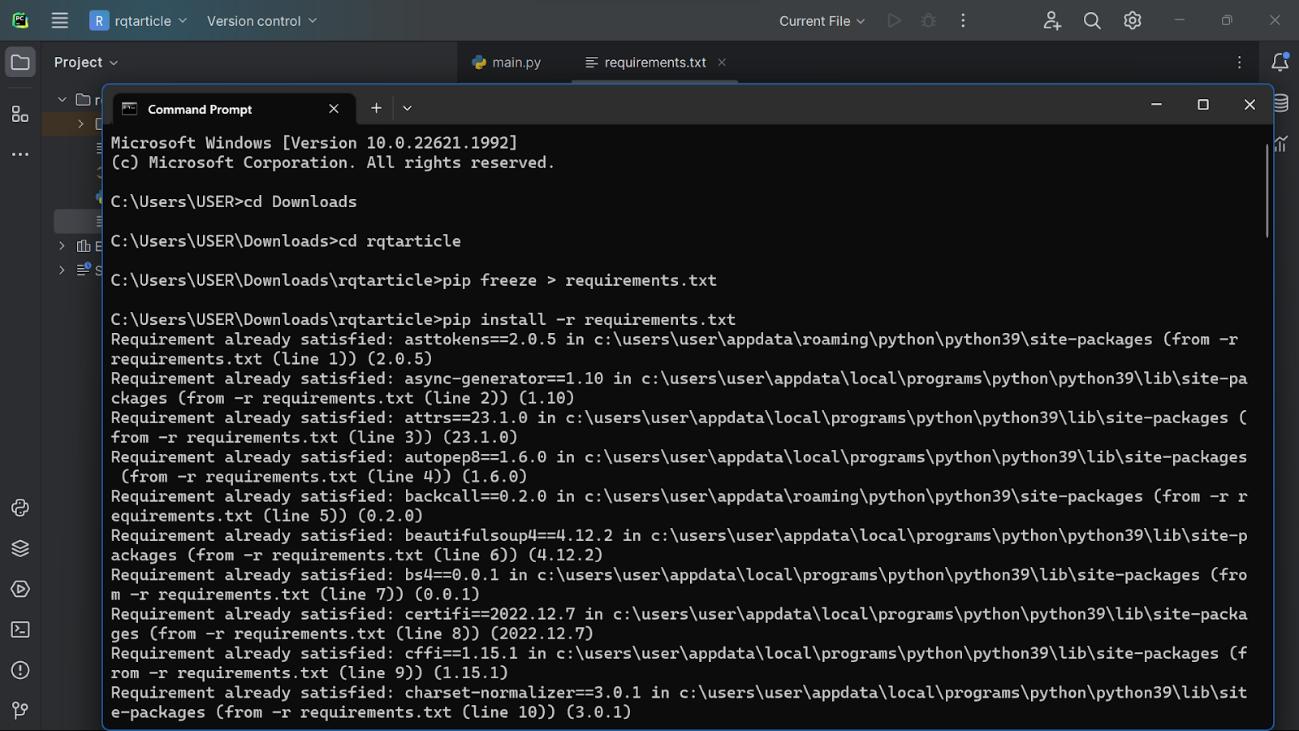Viewport: 1299px width, 731px height.
Task: Show the Problems tool window
Action: [20, 670]
